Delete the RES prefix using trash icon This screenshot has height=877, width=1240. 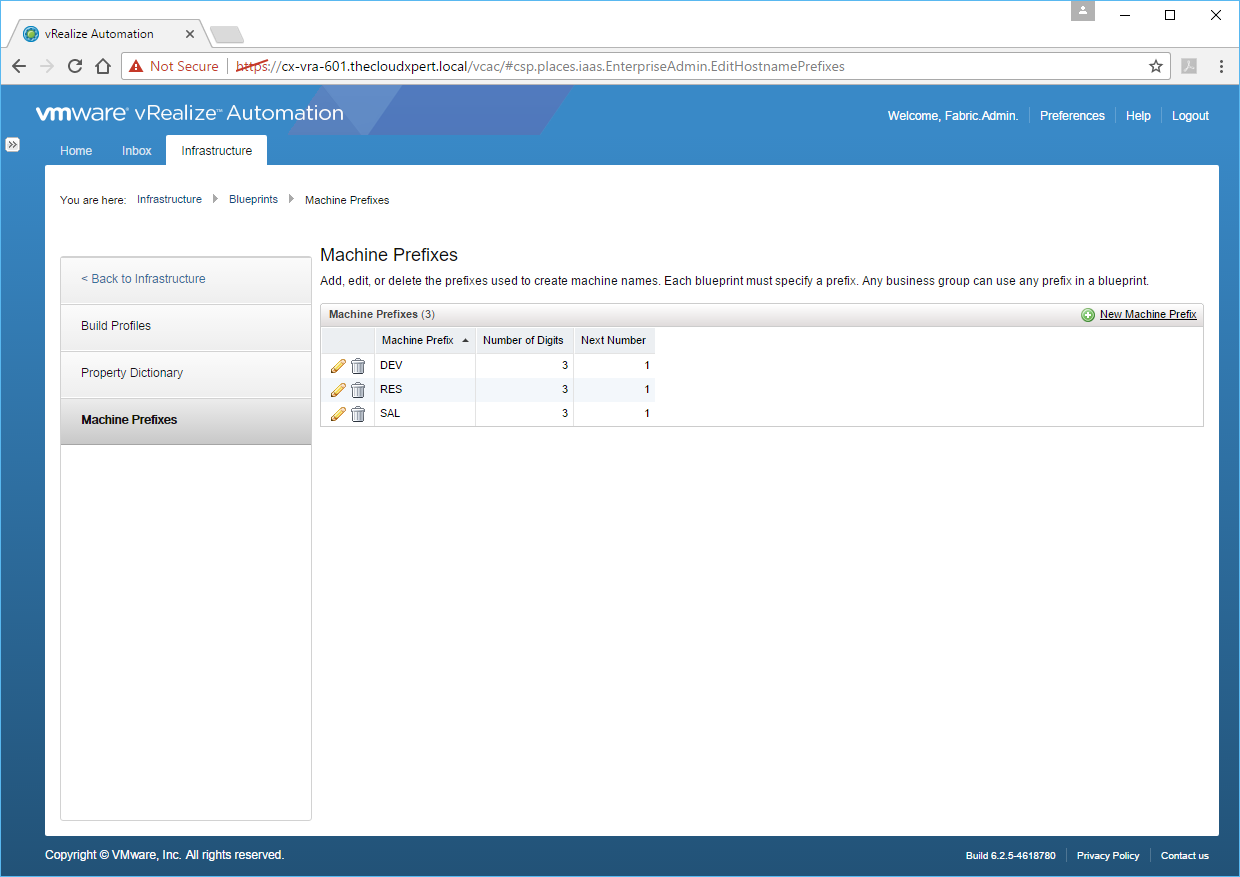click(x=358, y=390)
